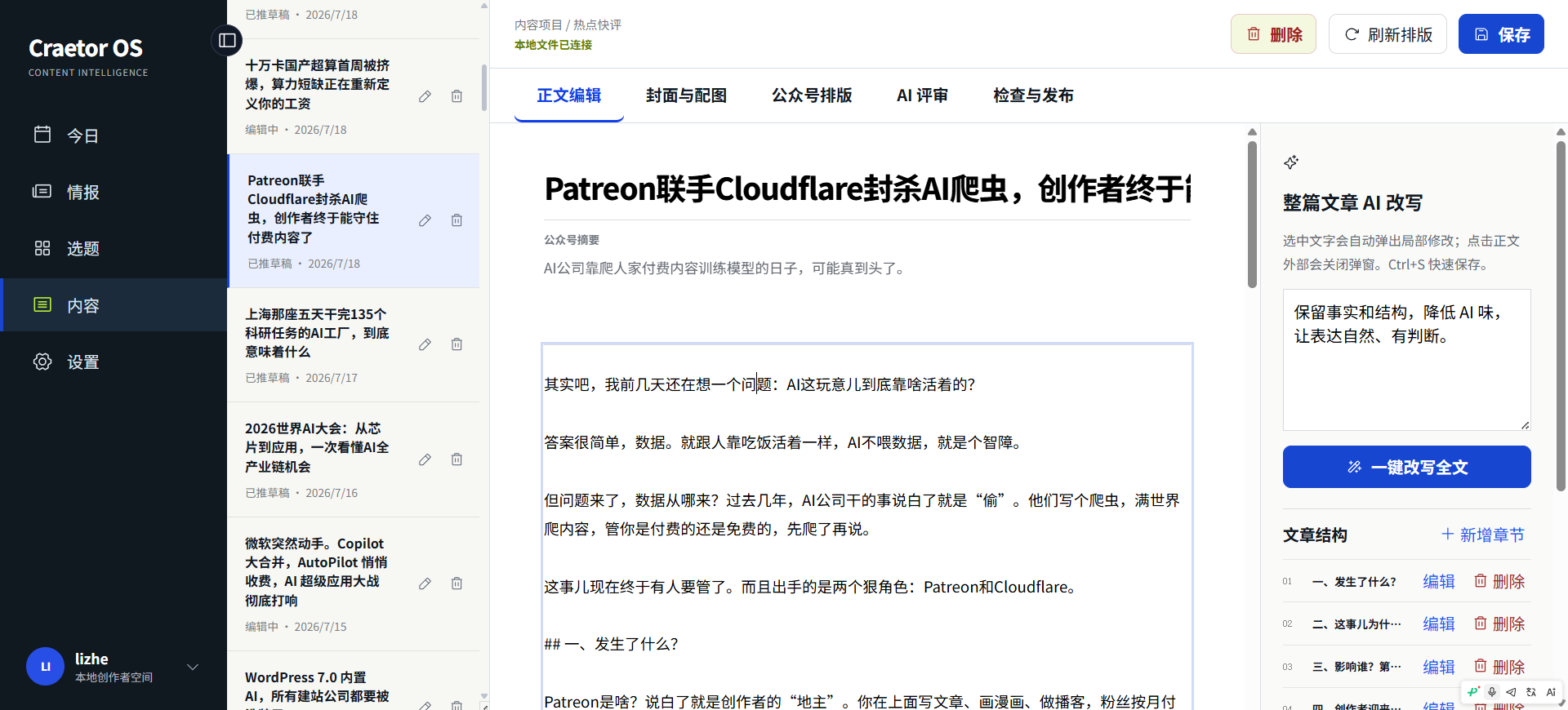The width and height of the screenshot is (1568, 710).
Task: Click the right panel vertical scrollbar thumb
Action: 1561,316
